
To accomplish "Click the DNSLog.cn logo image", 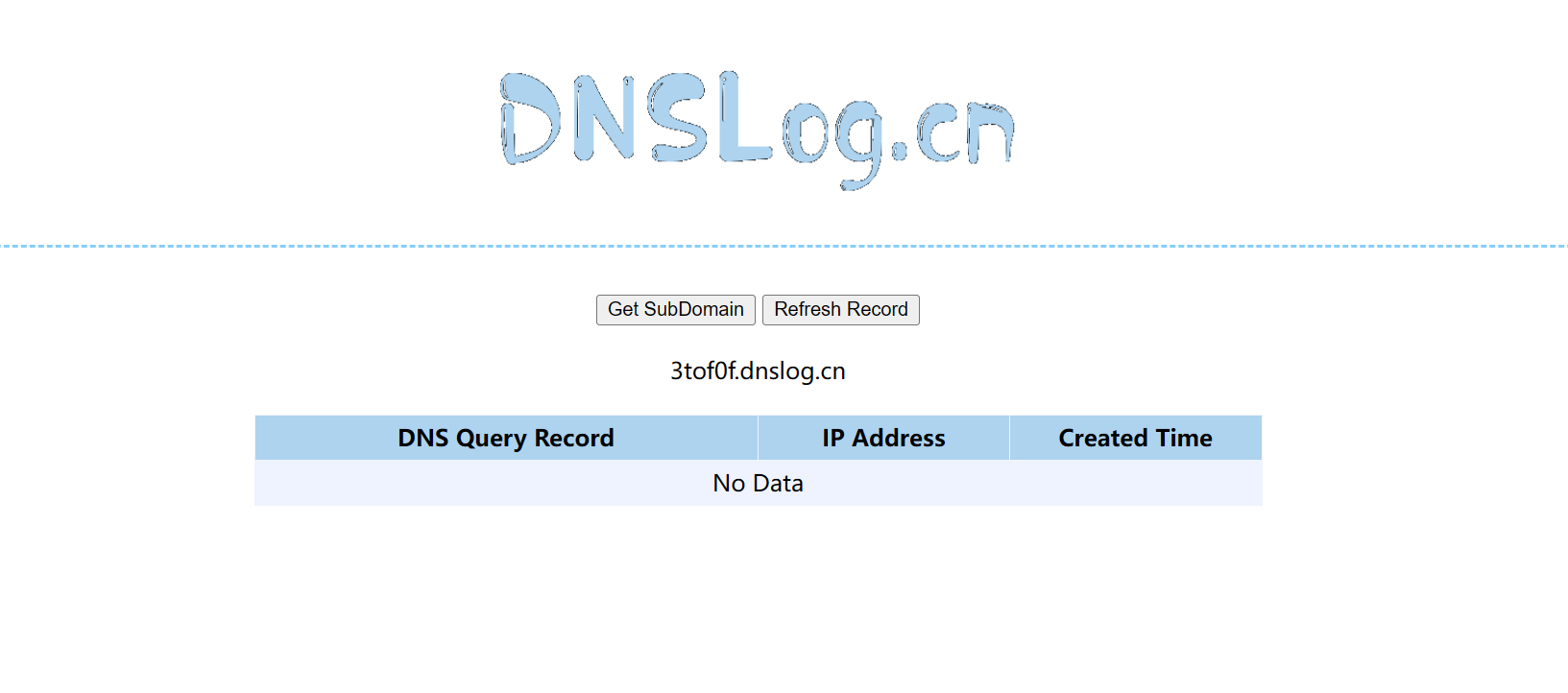I will coord(758,129).
